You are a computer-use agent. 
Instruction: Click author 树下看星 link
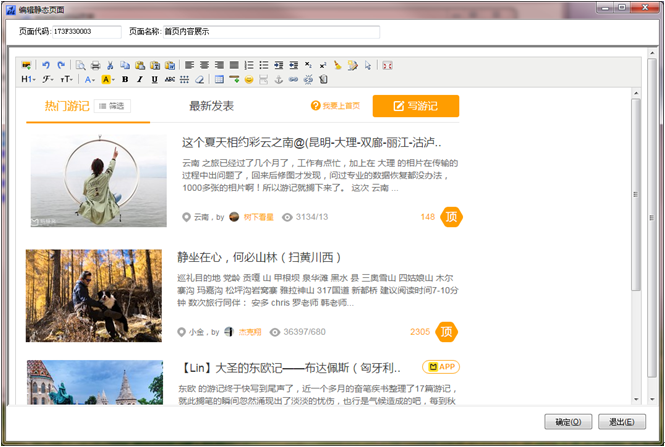259,217
